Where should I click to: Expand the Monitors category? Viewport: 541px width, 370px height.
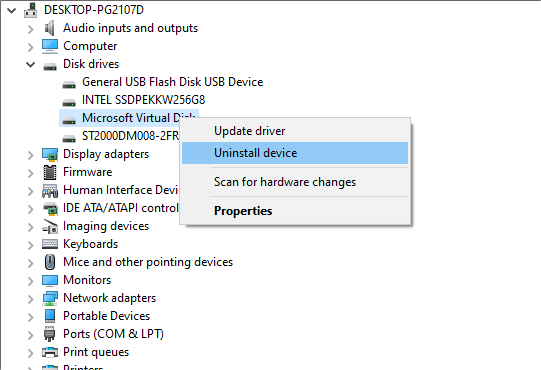pyautogui.click(x=31, y=281)
